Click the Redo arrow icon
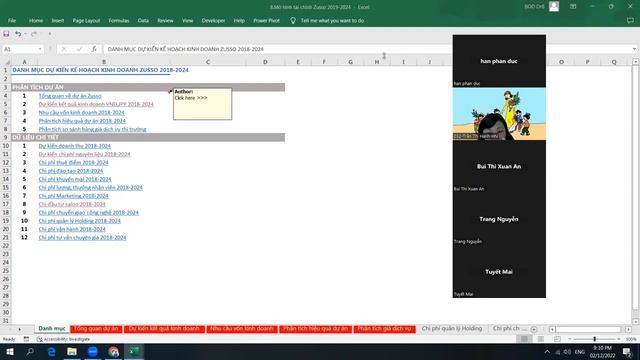This screenshot has width=640, height=360. (x=34, y=34)
